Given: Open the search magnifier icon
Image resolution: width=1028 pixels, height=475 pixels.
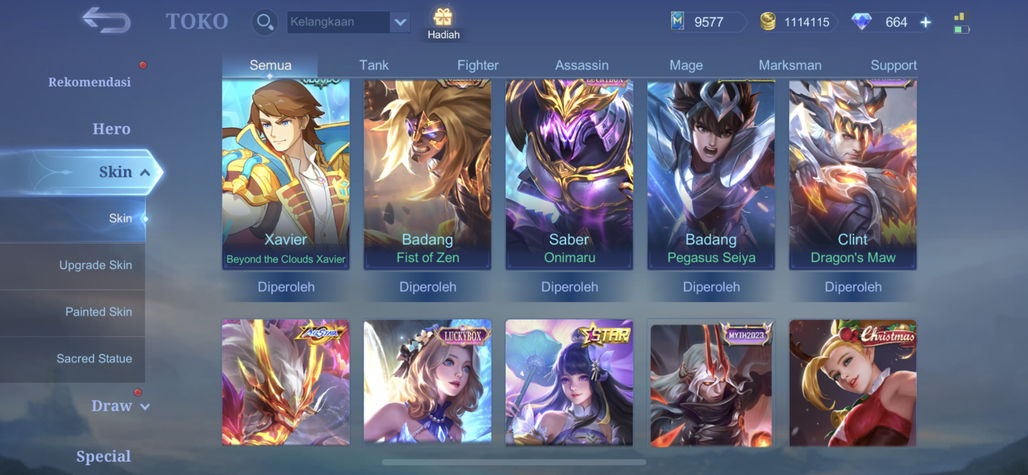Looking at the screenshot, I should point(265,22).
